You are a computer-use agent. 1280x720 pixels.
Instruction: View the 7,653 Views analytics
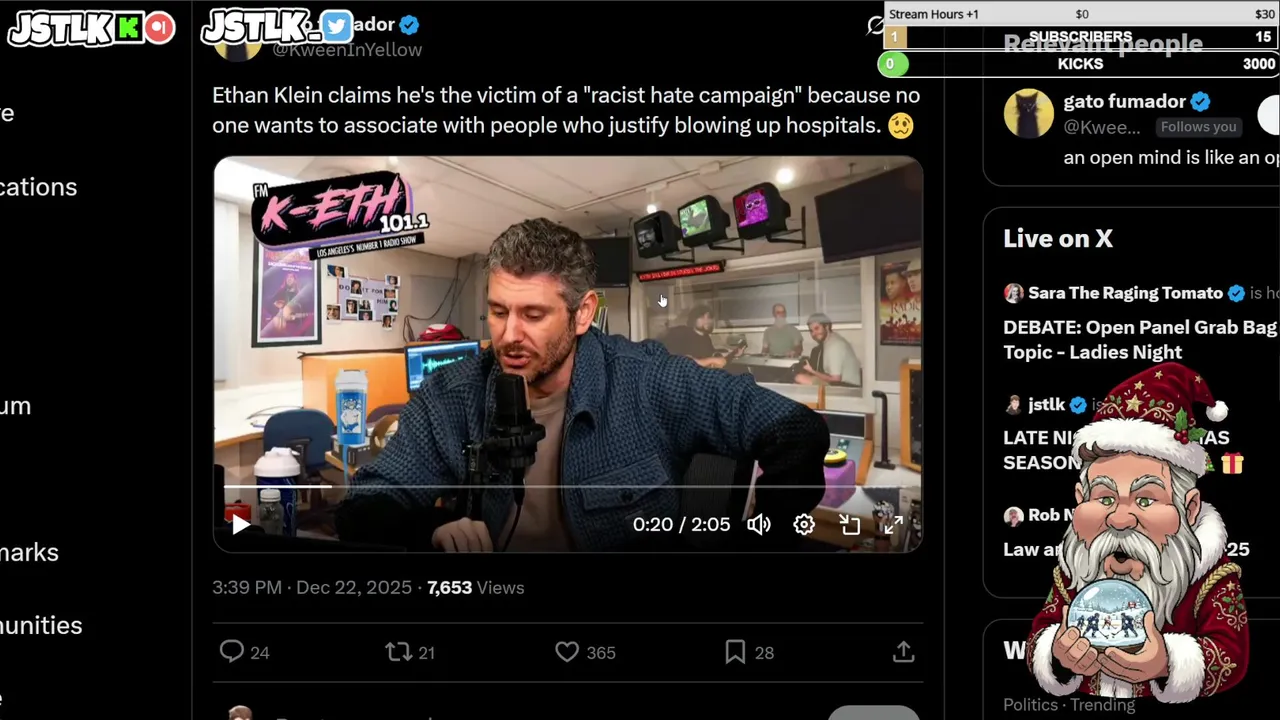[x=475, y=587]
